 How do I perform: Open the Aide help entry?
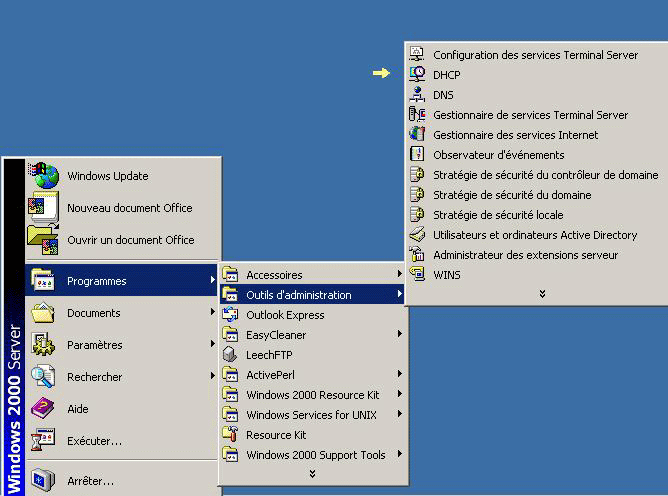click(122, 409)
